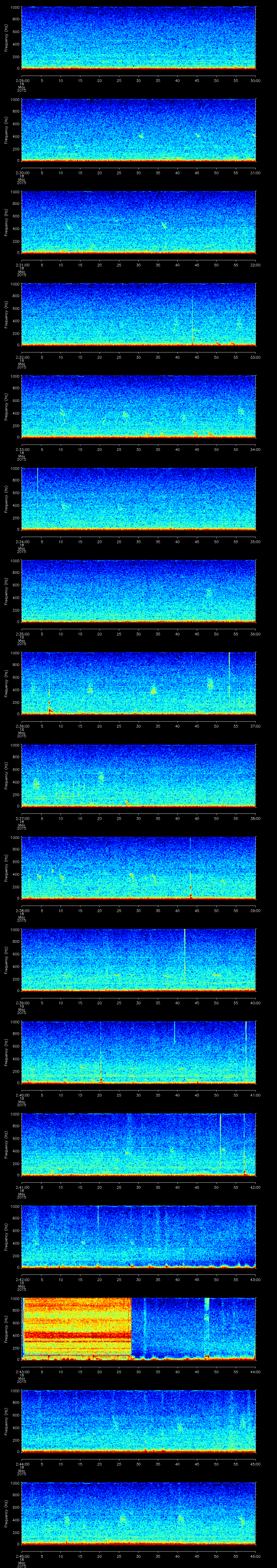Click the spectrogram panel starting at 2:40:00
277x1568 pixels.
coord(138,1052)
